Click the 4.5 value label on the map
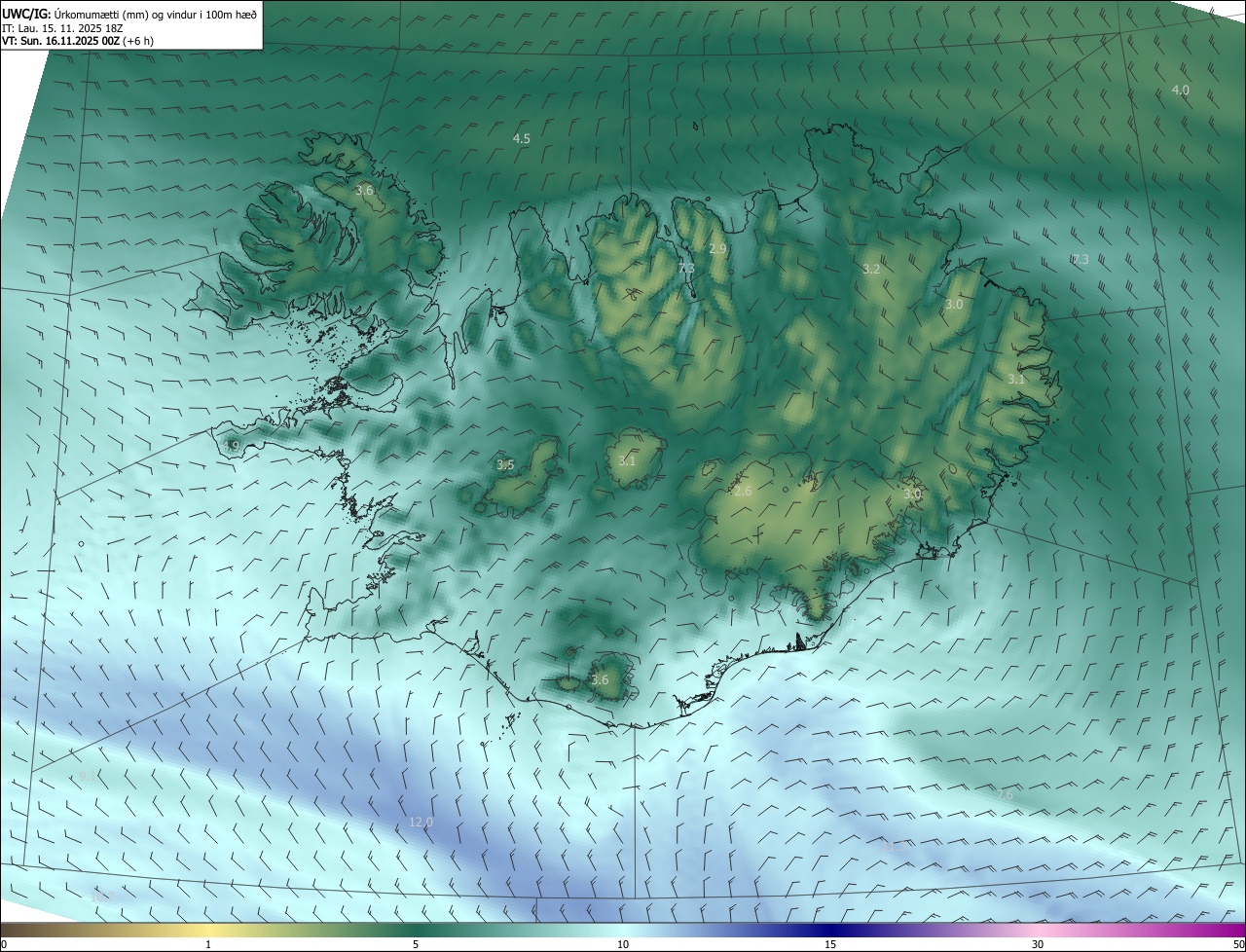Viewport: 1246px width, 952px height. (522, 139)
